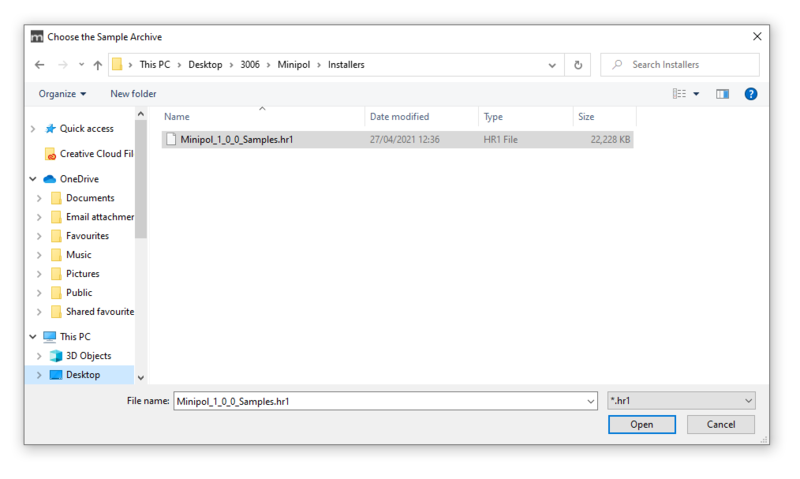
Task: Open the Favourites folder
Action: (87, 236)
